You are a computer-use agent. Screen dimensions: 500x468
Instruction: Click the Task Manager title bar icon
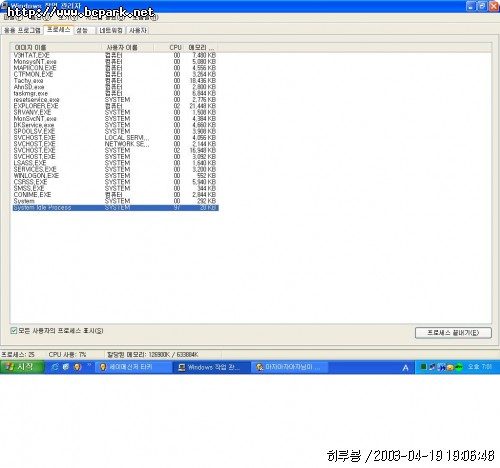coord(5,5)
